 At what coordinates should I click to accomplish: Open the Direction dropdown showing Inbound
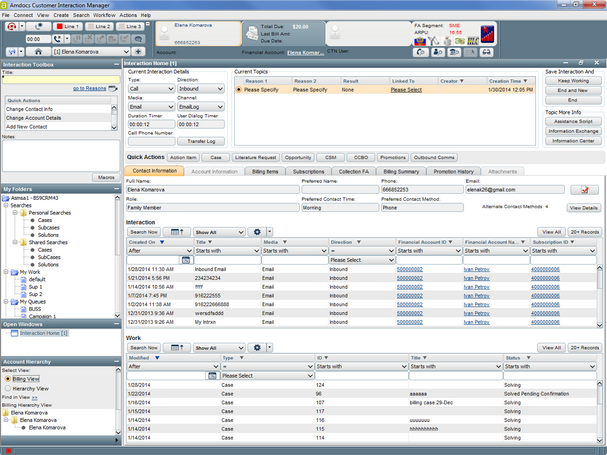[x=201, y=89]
